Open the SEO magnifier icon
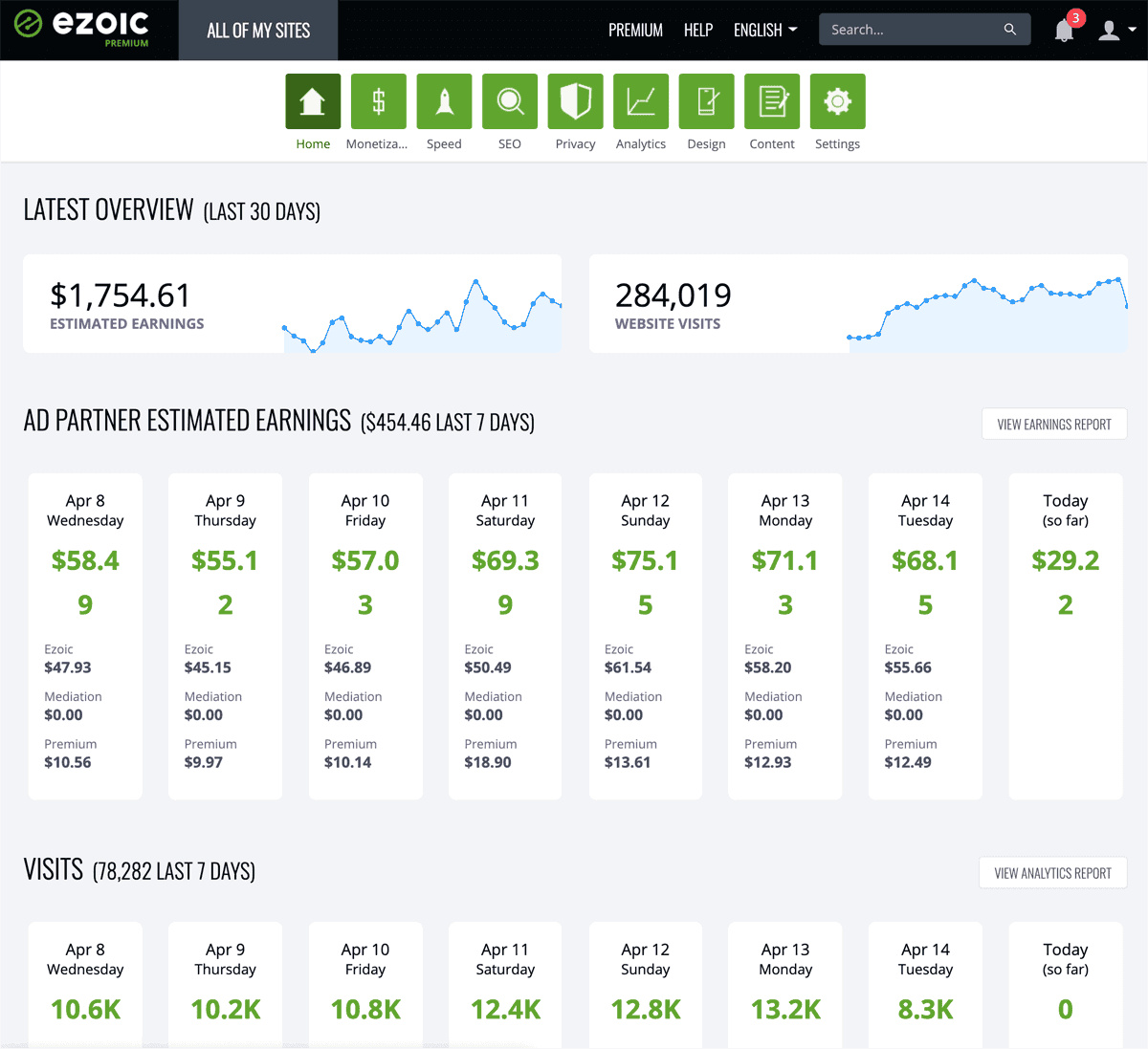Viewport: 1148px width, 1049px height. tap(510, 101)
